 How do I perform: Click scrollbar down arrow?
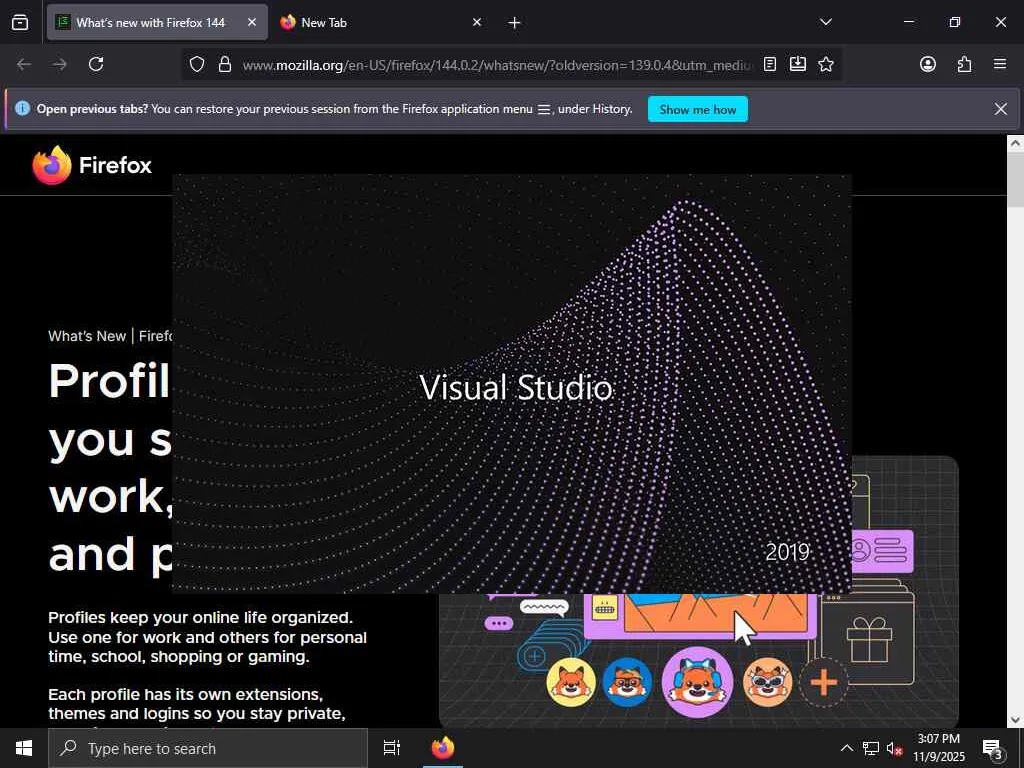tap(1015, 720)
